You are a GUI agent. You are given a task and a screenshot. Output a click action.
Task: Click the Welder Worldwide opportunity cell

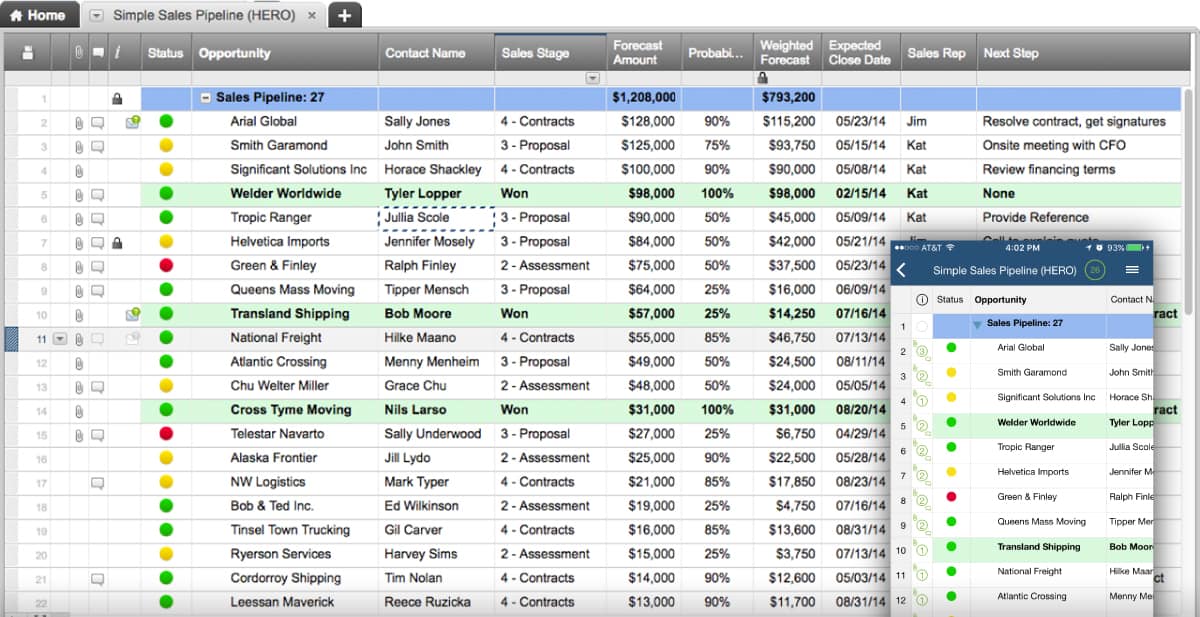(x=285, y=194)
